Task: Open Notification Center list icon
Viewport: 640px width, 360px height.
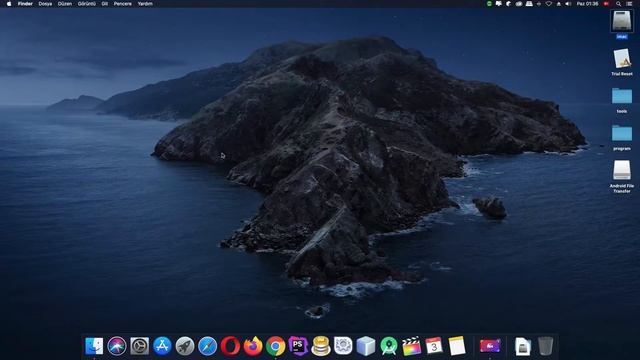Action: coord(629,4)
